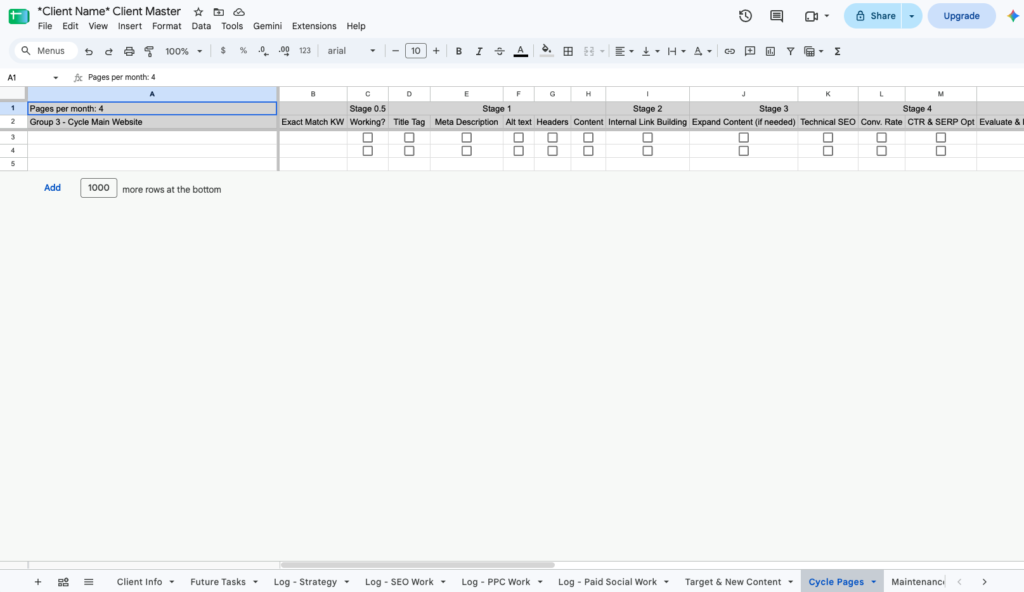Open the name box dropdown arrow
The image size is (1024, 592).
click(56, 77)
